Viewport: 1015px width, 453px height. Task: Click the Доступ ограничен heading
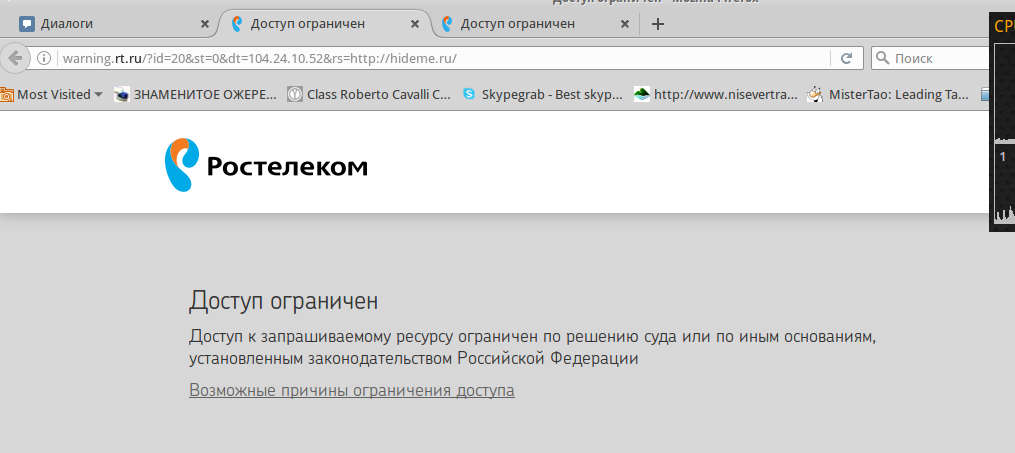[284, 301]
